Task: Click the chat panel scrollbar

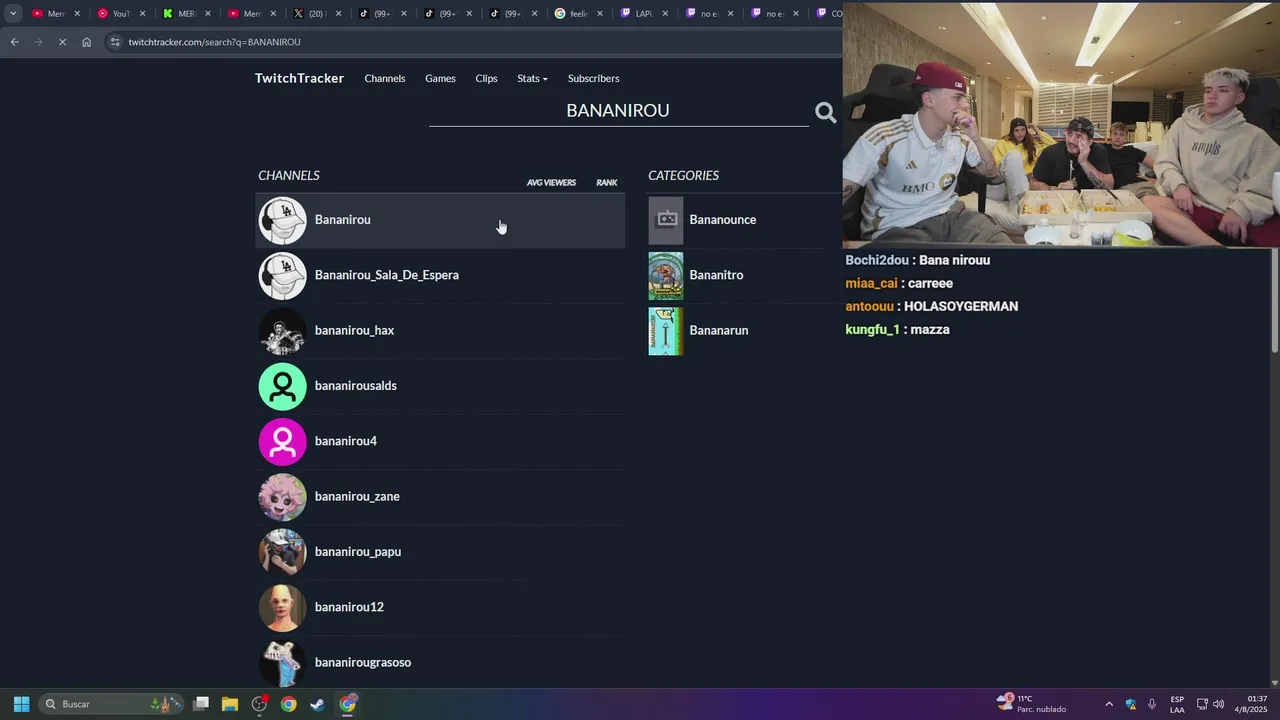Action: pos(1275,300)
